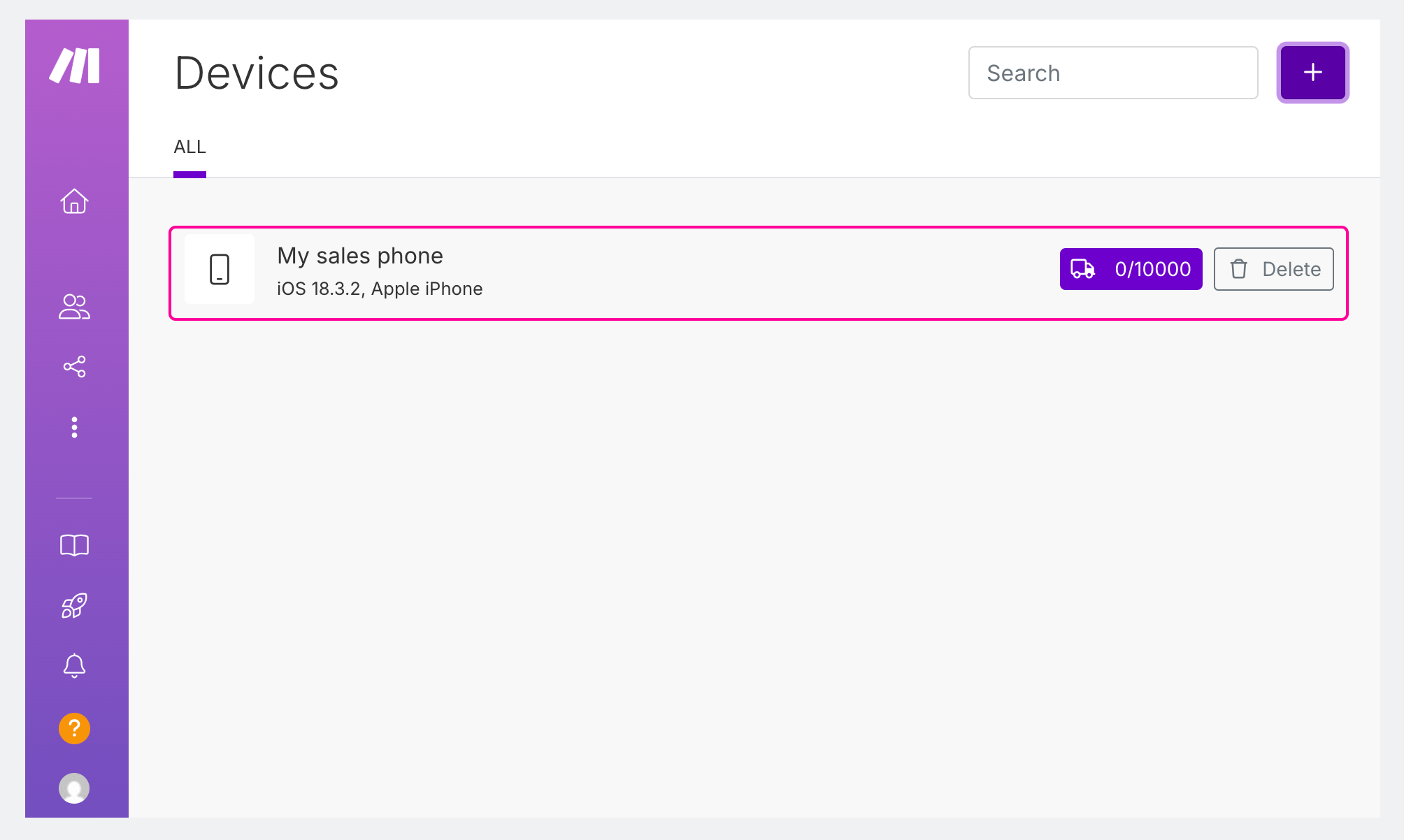Open the What's new rocket icon
Image resolution: width=1404 pixels, height=840 pixels.
pyautogui.click(x=74, y=606)
